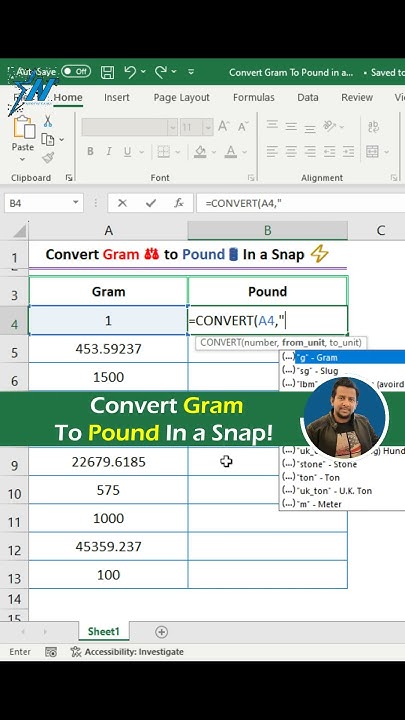405x720 pixels.
Task: Open the font name combo box
Action: coord(129,127)
